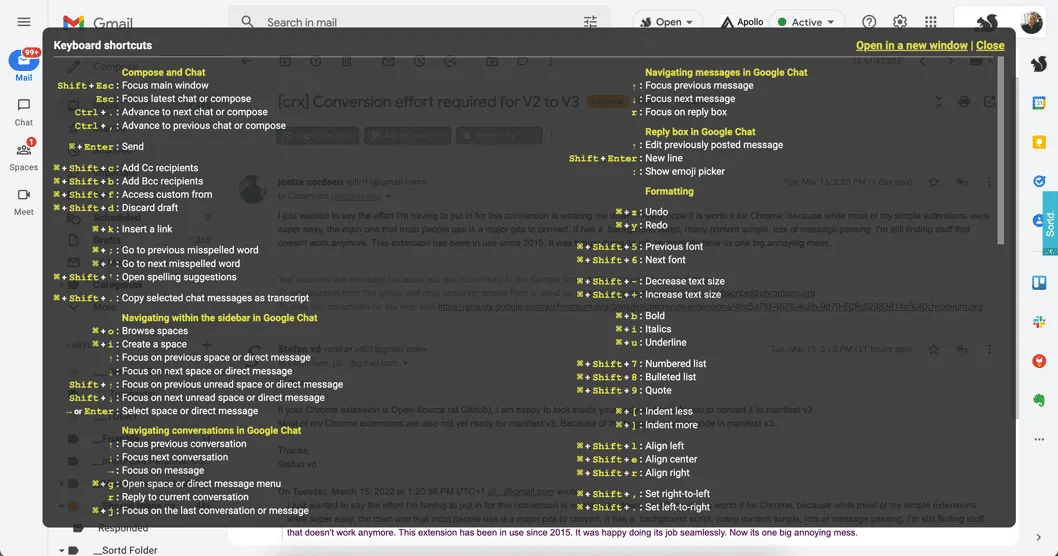Open Evernote side panel add-on
1058x556 pixels.
[1039, 400]
